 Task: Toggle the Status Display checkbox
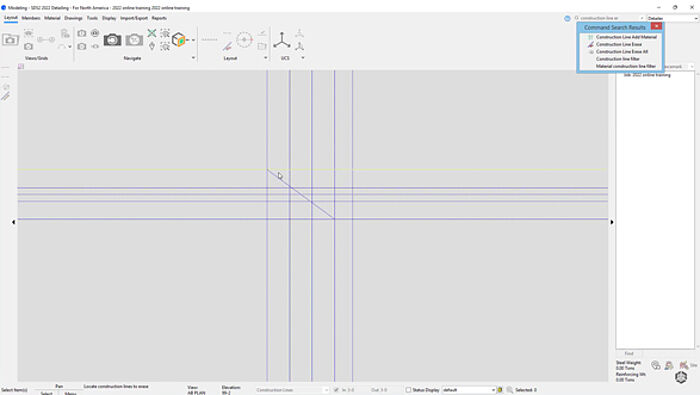(x=408, y=390)
